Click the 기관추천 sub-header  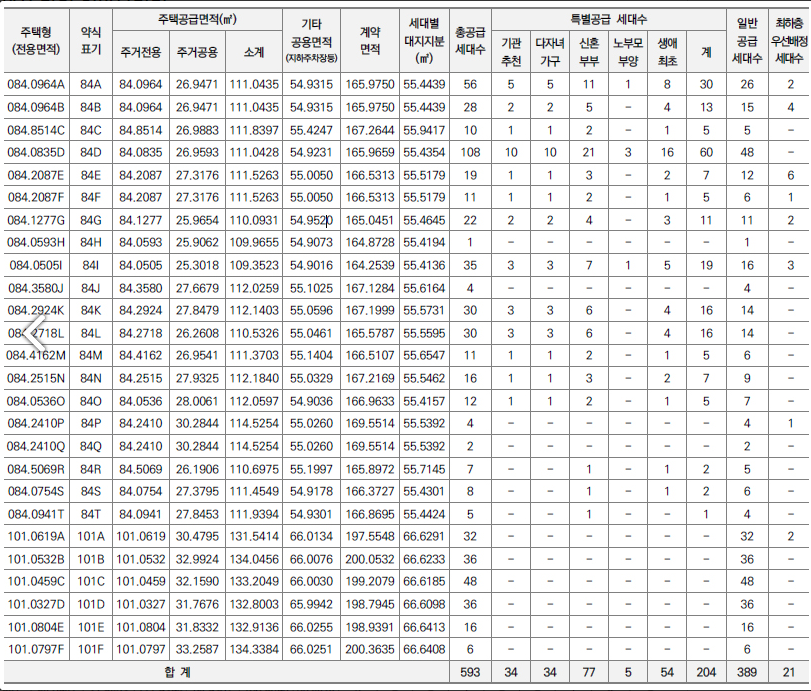click(x=511, y=52)
